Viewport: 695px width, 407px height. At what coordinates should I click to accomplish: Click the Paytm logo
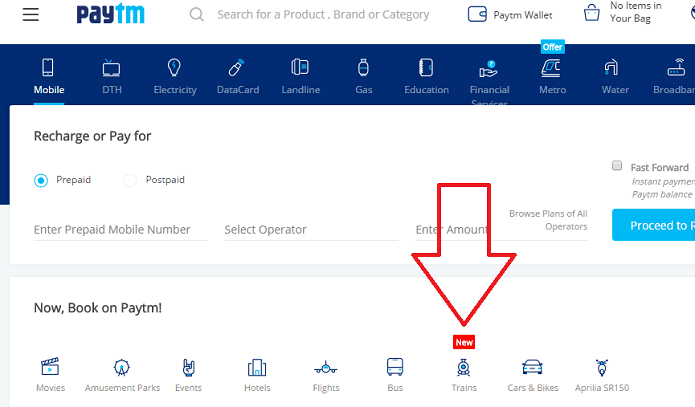110,14
